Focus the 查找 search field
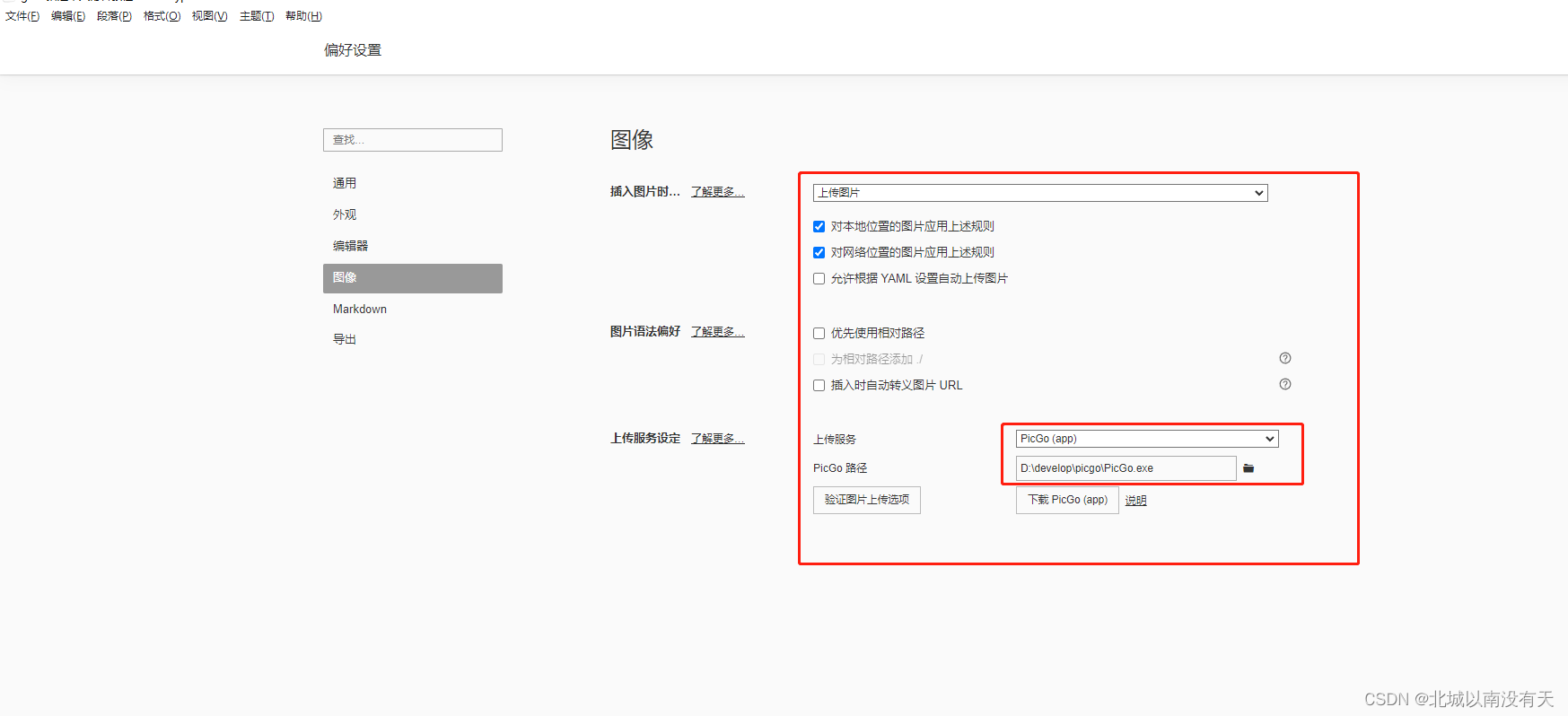This screenshot has width=1568, height=716. pyautogui.click(x=413, y=140)
